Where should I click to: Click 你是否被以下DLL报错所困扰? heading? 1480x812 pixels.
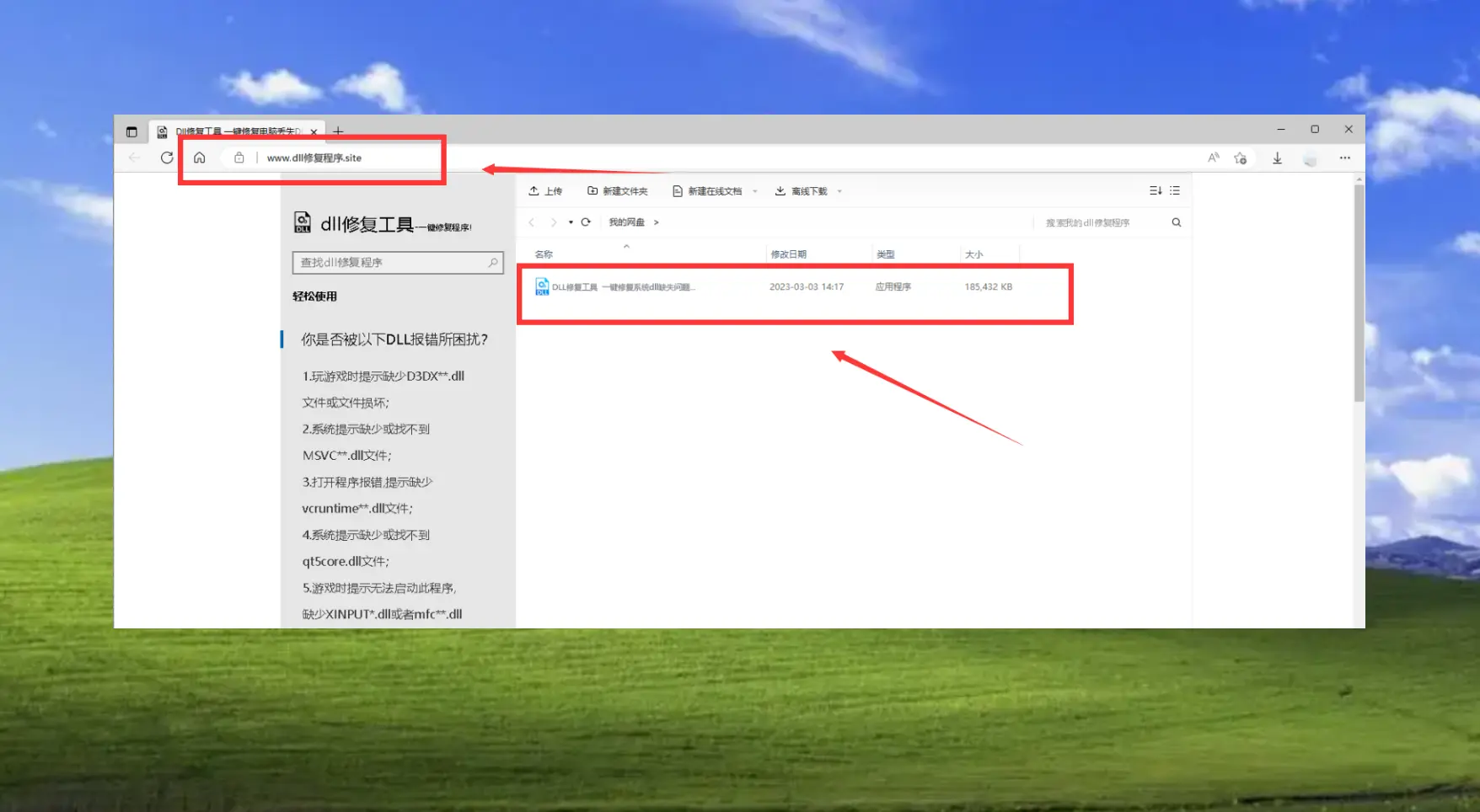pyautogui.click(x=394, y=339)
